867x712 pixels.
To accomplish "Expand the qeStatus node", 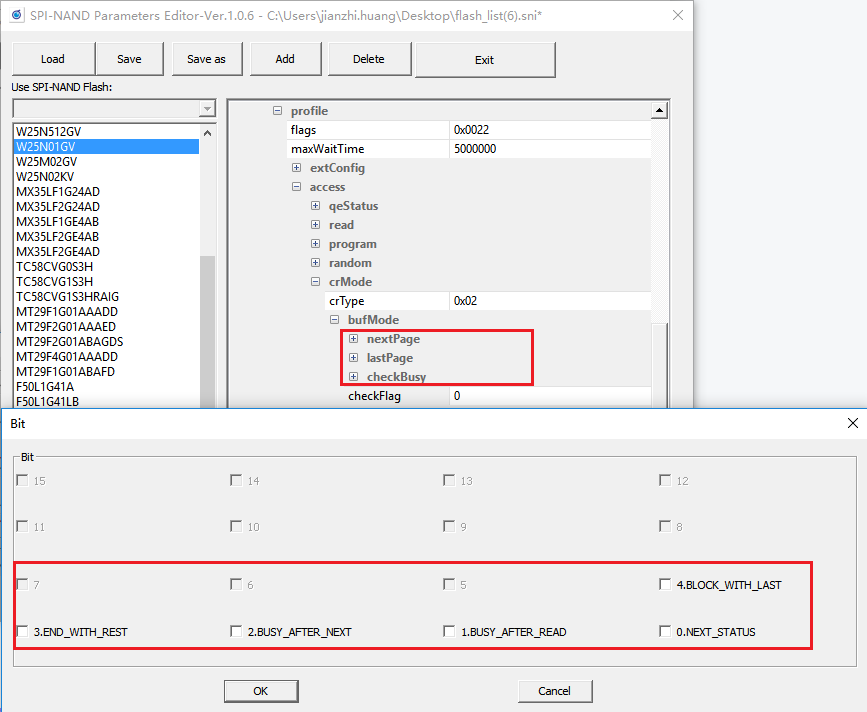I will tap(316, 206).
